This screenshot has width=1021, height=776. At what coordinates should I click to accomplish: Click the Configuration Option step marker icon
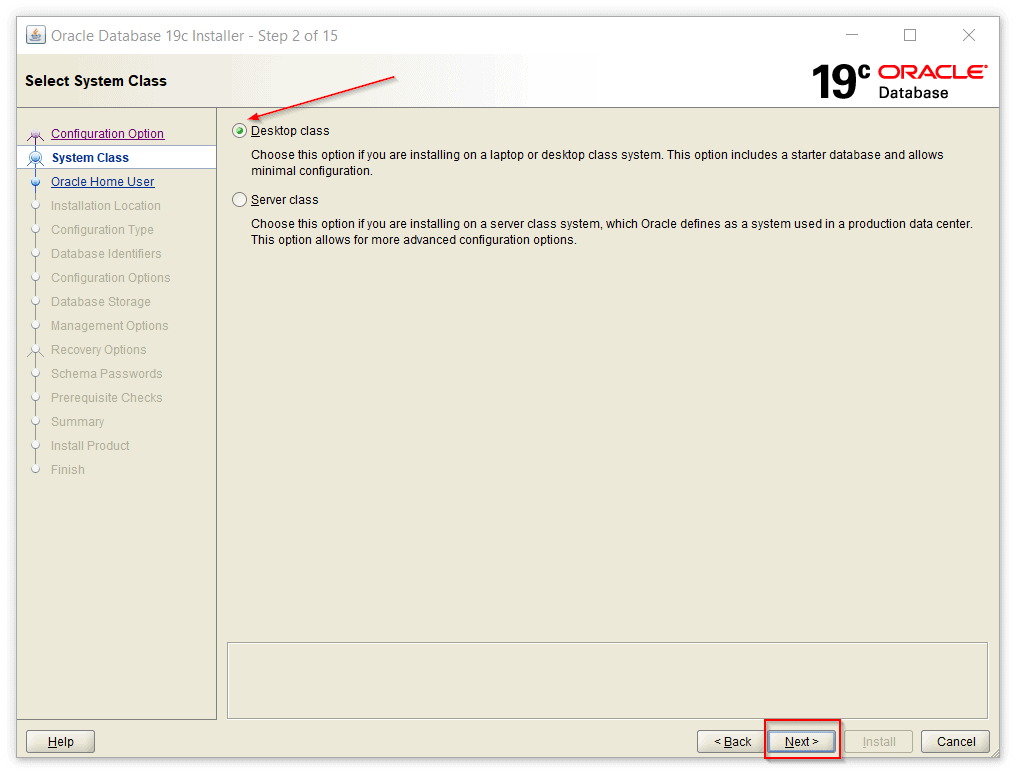(x=36, y=134)
